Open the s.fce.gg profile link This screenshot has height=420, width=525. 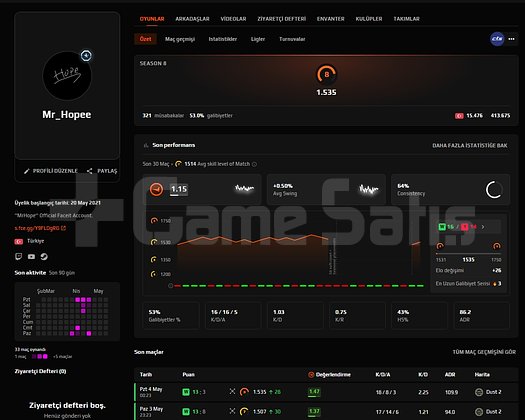click(x=40, y=228)
